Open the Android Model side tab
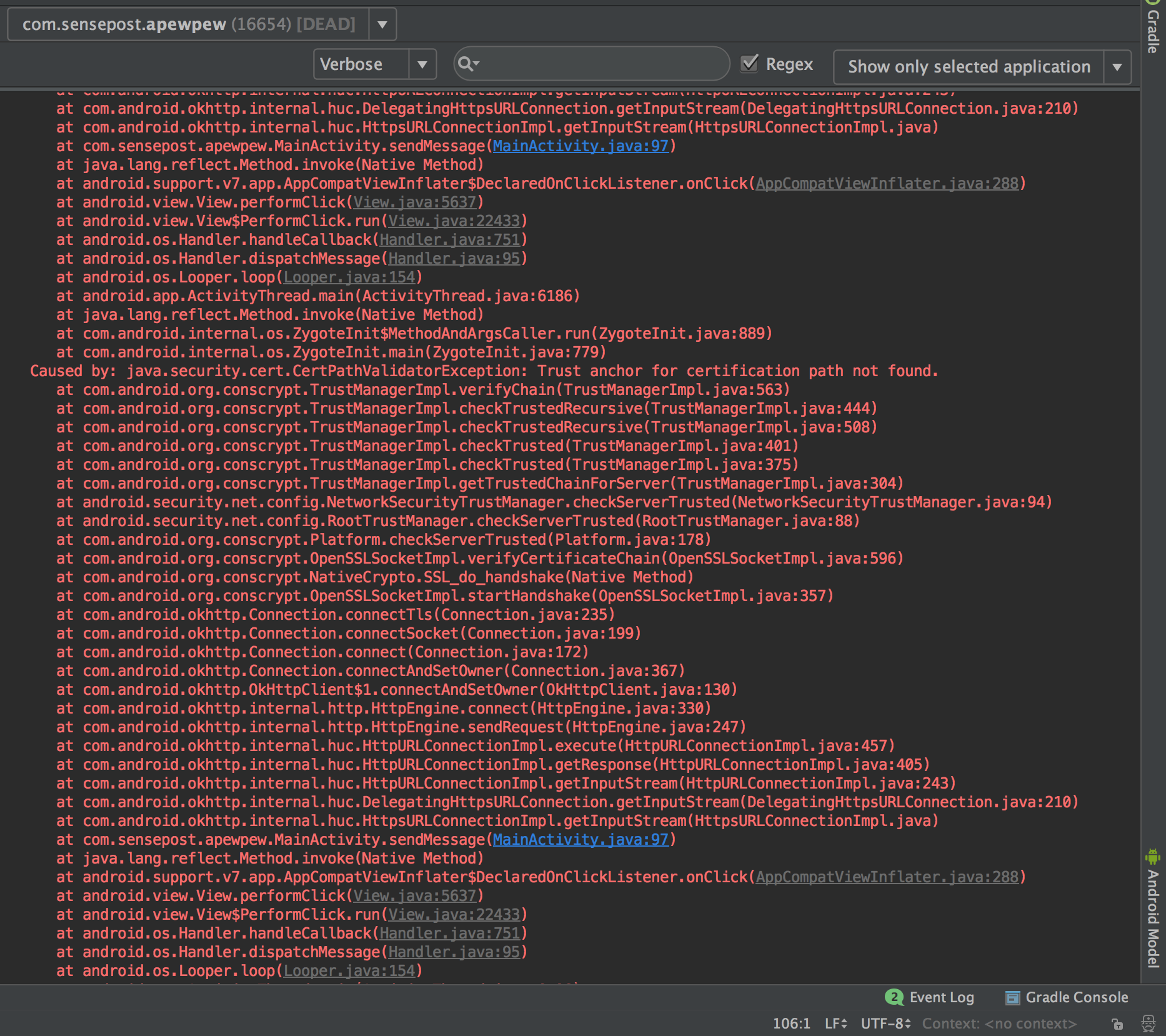The image size is (1166, 1036). (1153, 919)
